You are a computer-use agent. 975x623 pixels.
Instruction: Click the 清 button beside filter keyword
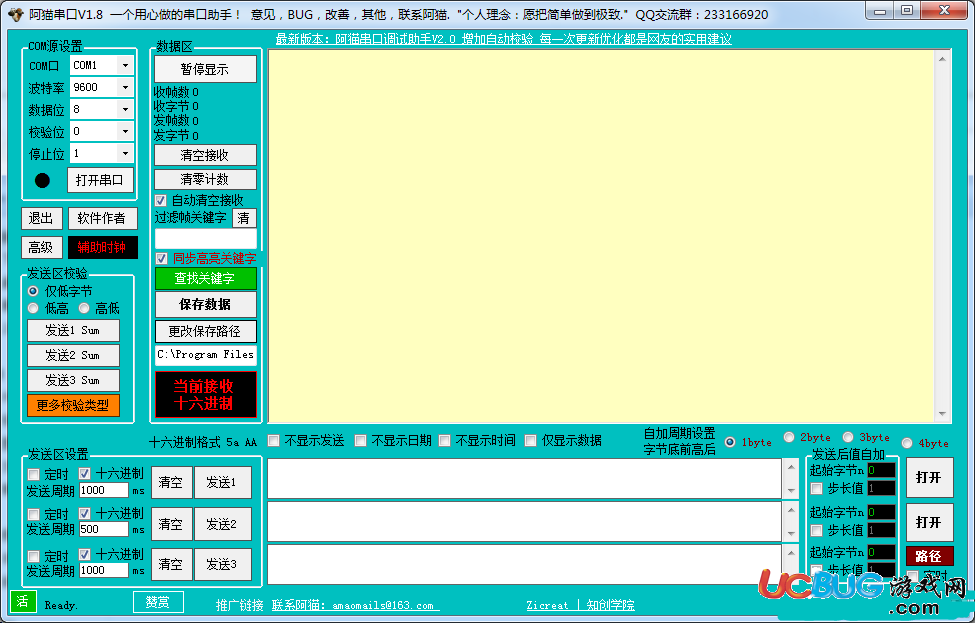[244, 218]
